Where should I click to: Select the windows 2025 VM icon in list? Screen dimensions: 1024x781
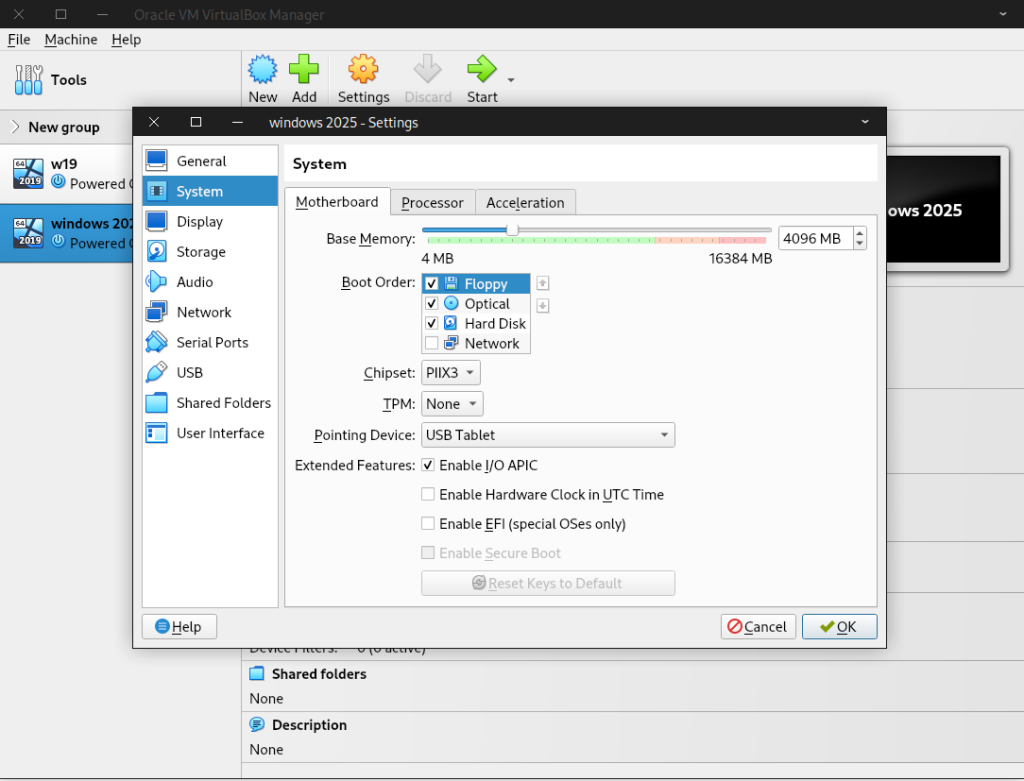click(29, 233)
